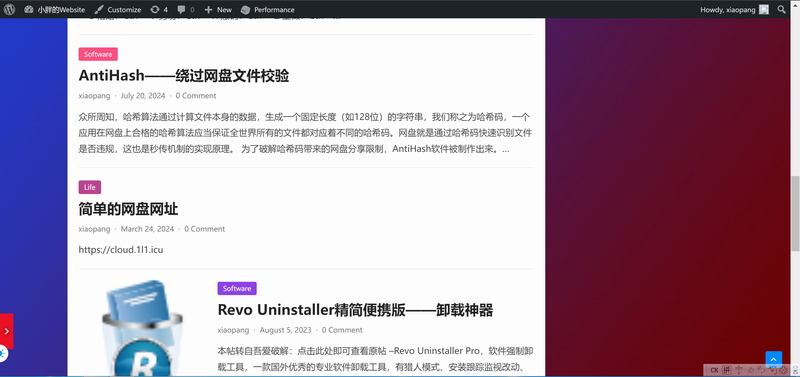Image resolution: width=800 pixels, height=377 pixels.
Task: Open the 简单的网盘网址 post title
Action: [128, 209]
